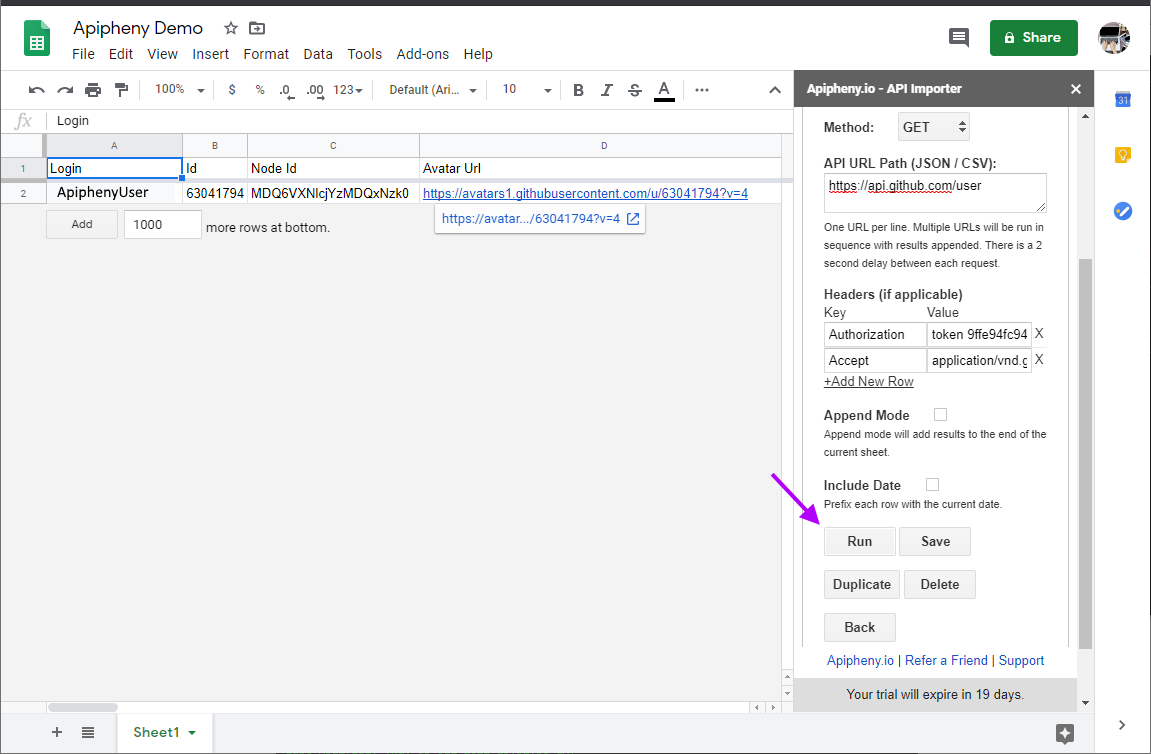Star the Apipheny Demo document
The image size is (1151, 754).
click(230, 28)
